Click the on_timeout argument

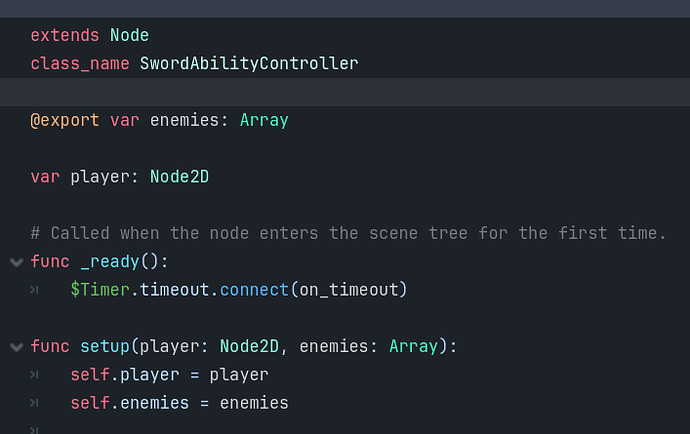click(343, 290)
